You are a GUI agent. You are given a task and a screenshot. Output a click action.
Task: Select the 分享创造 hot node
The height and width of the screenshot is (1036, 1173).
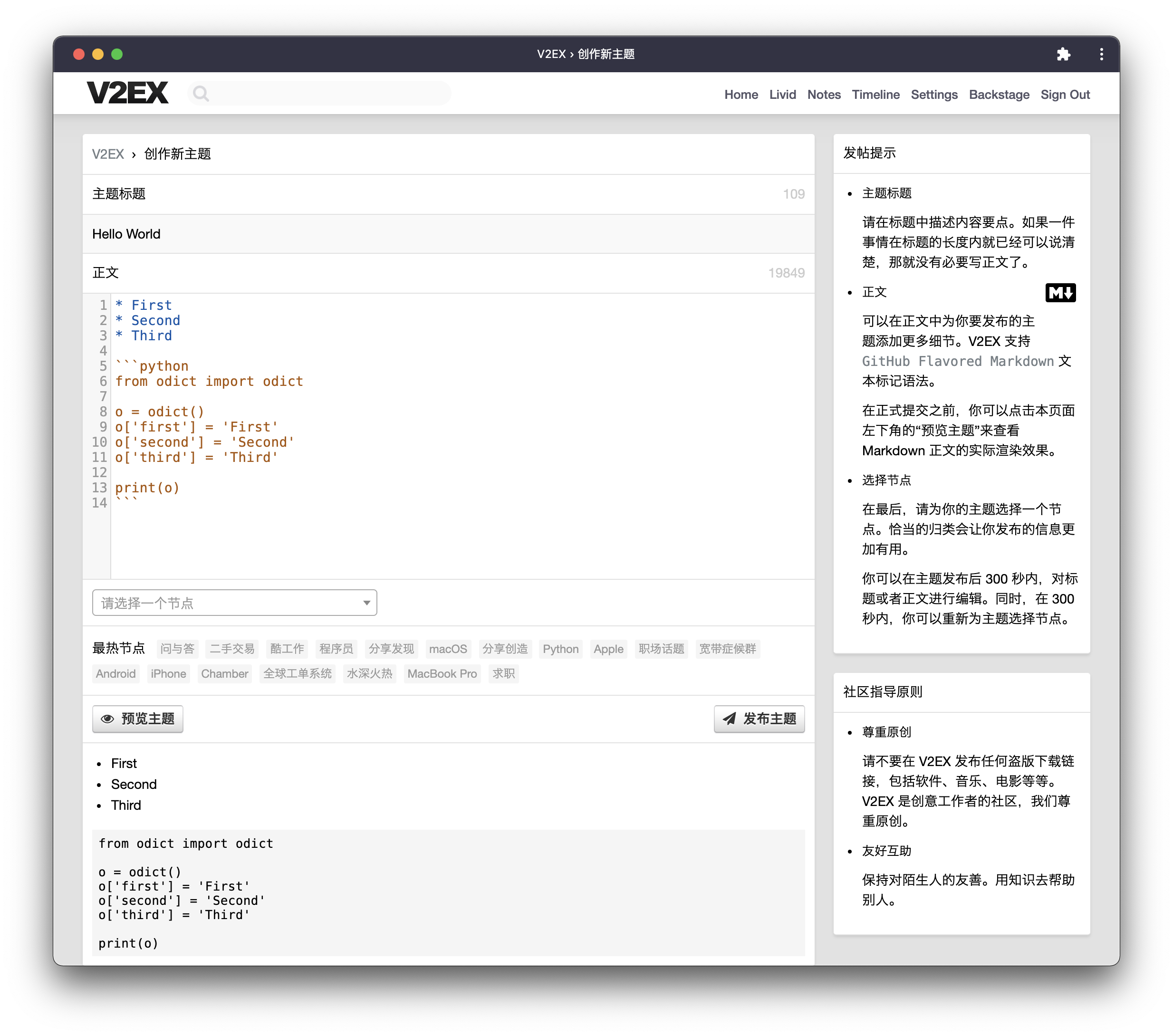(x=504, y=649)
